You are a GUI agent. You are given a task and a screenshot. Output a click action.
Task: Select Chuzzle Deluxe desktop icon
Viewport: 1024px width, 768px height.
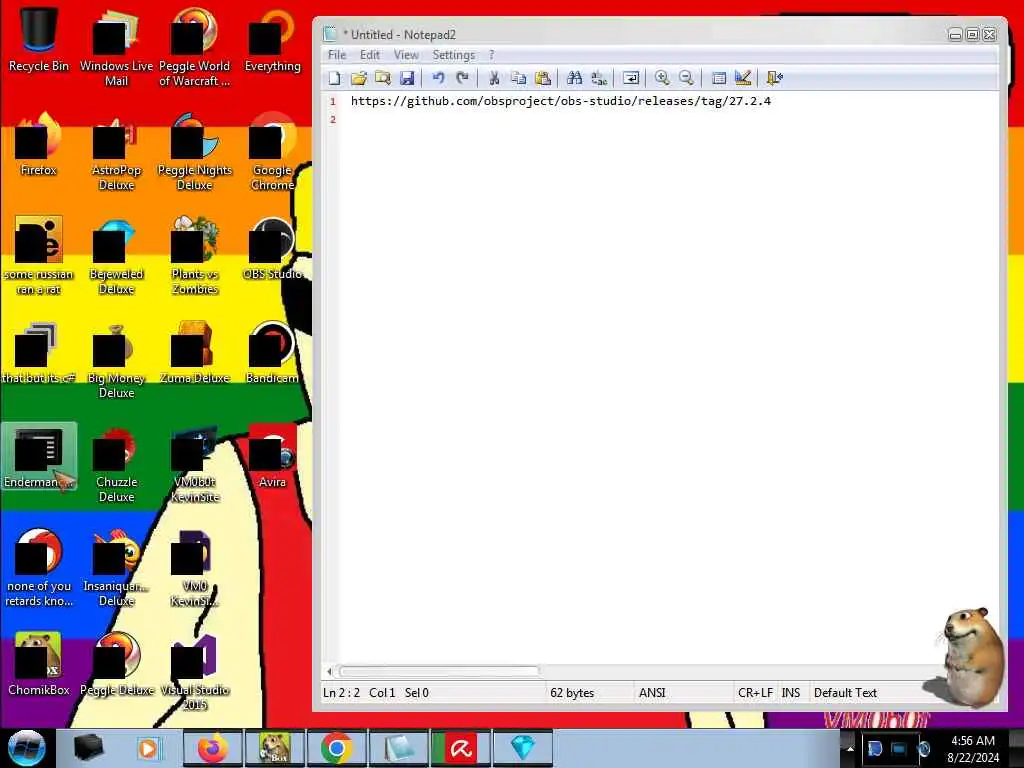[116, 464]
